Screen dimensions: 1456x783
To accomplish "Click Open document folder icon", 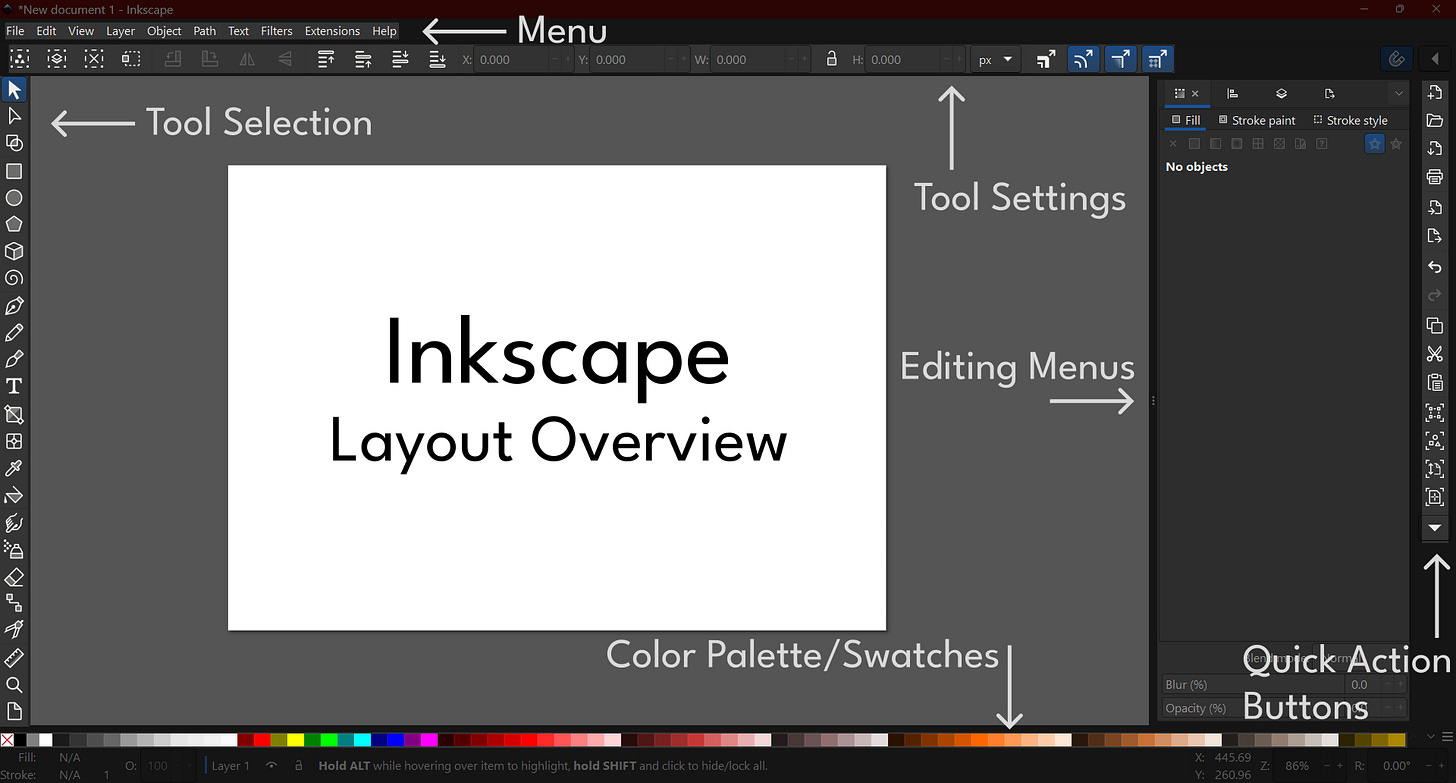I will [x=1435, y=120].
